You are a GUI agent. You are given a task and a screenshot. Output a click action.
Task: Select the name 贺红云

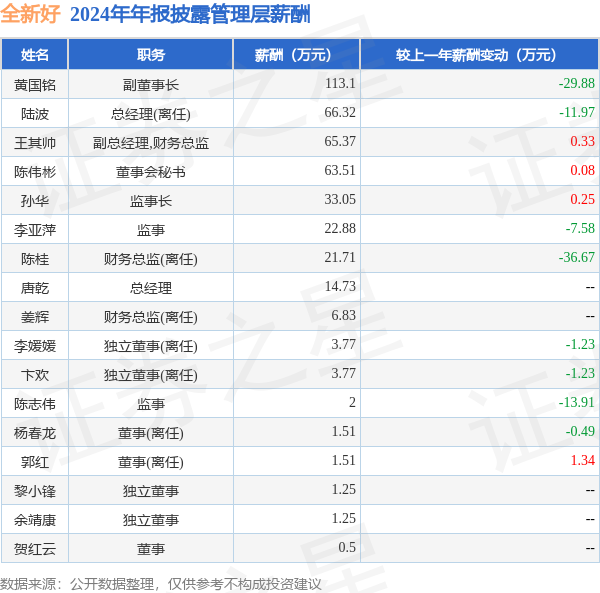click(x=35, y=549)
